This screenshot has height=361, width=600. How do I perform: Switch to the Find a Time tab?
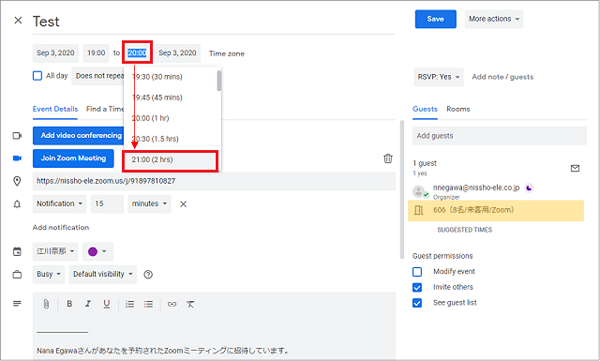[105, 109]
